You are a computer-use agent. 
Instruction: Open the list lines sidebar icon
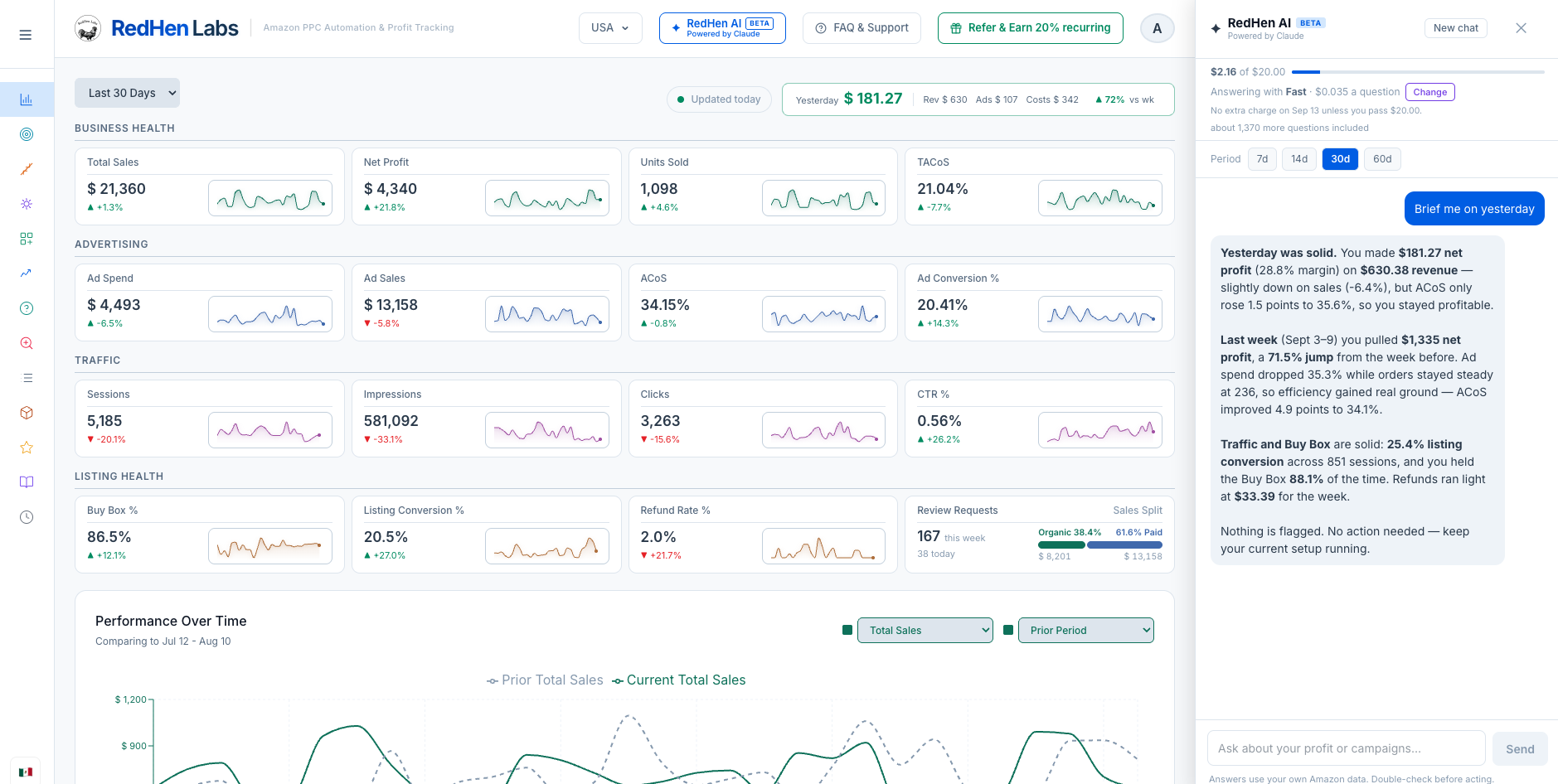click(x=27, y=378)
